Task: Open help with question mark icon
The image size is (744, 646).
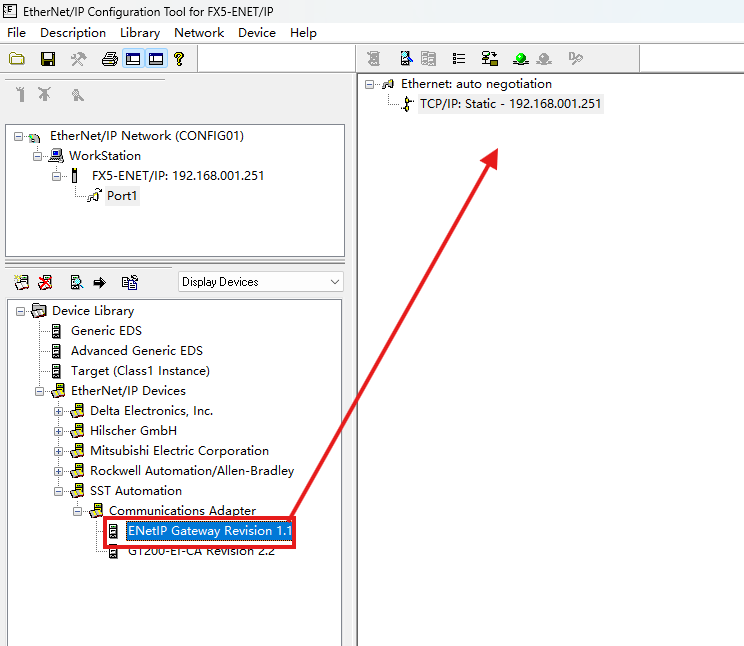Action: [179, 59]
